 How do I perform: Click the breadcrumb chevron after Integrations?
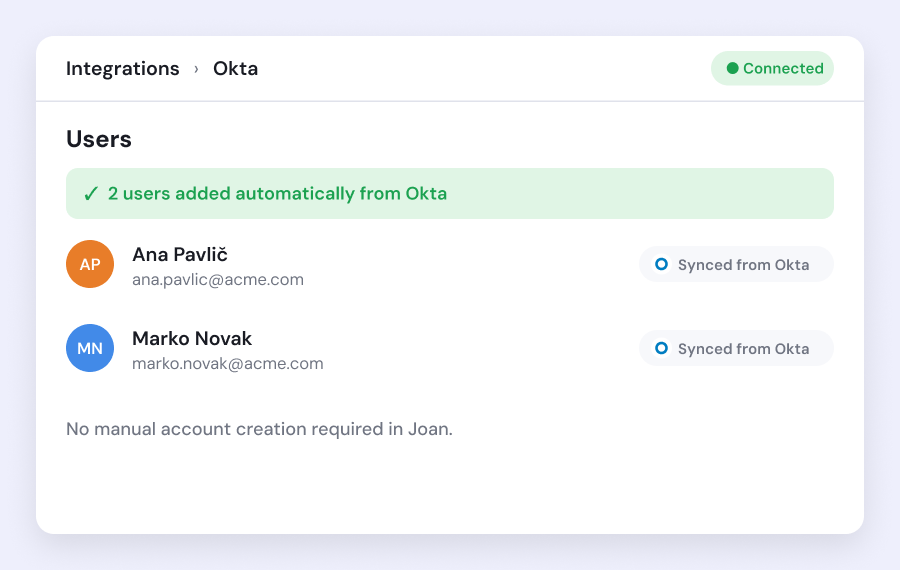196,69
